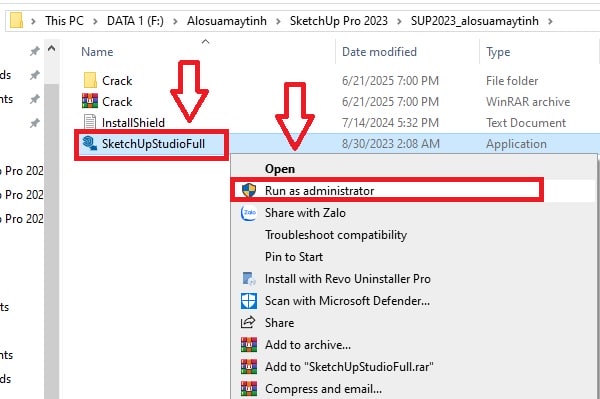Choose Add to "SketchUpStudioFull.rar"
This screenshot has width=600, height=399.
tap(349, 366)
